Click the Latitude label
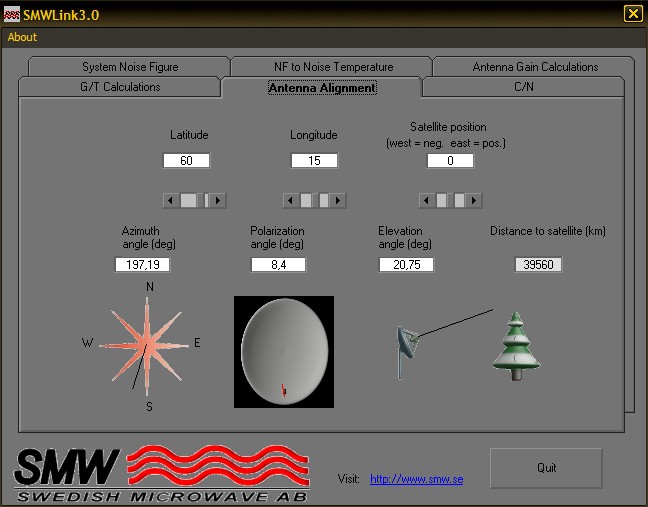 pyautogui.click(x=189, y=135)
